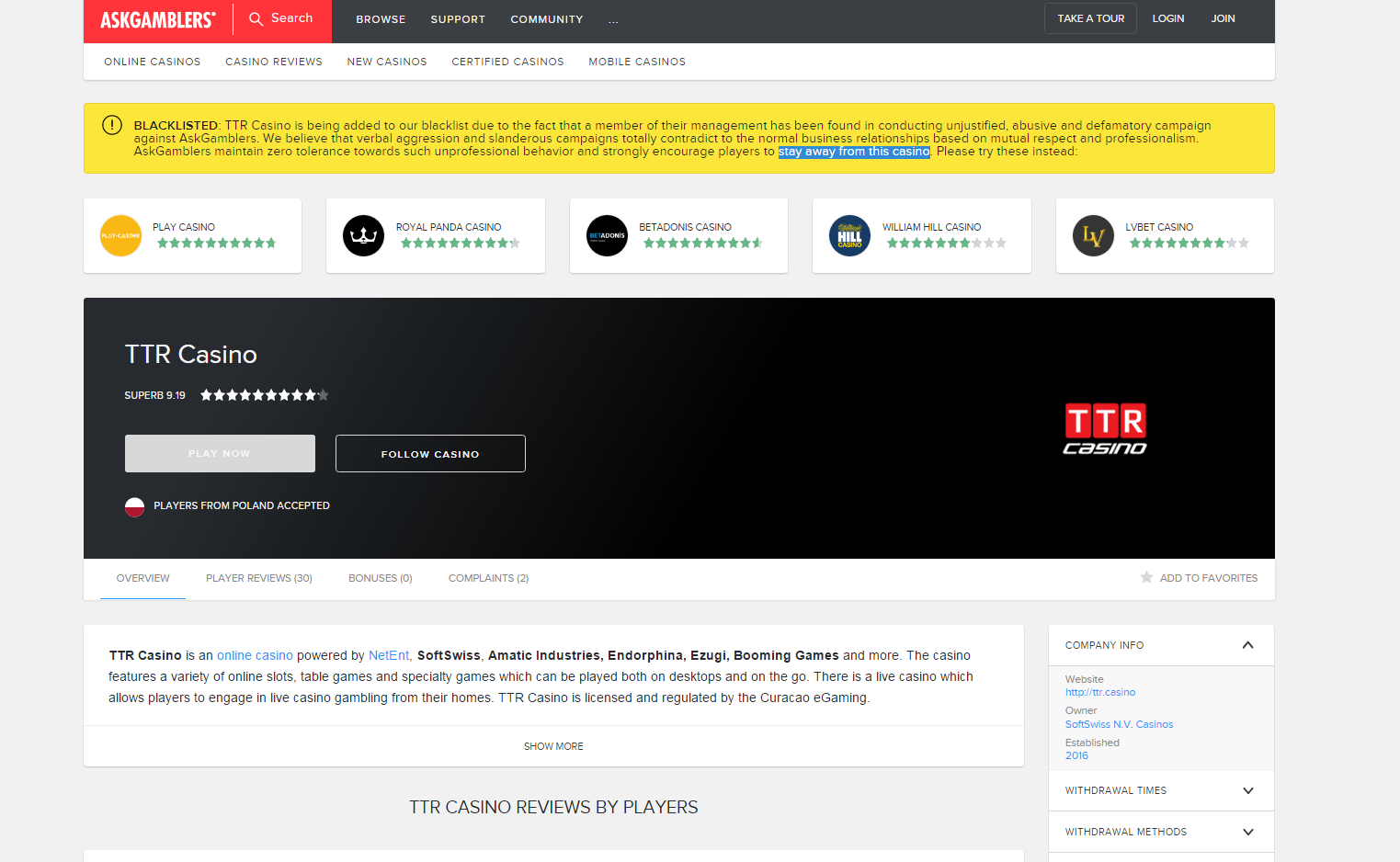
Task: Click the TTR Casino Reviews by Players heading
Action: (x=553, y=807)
